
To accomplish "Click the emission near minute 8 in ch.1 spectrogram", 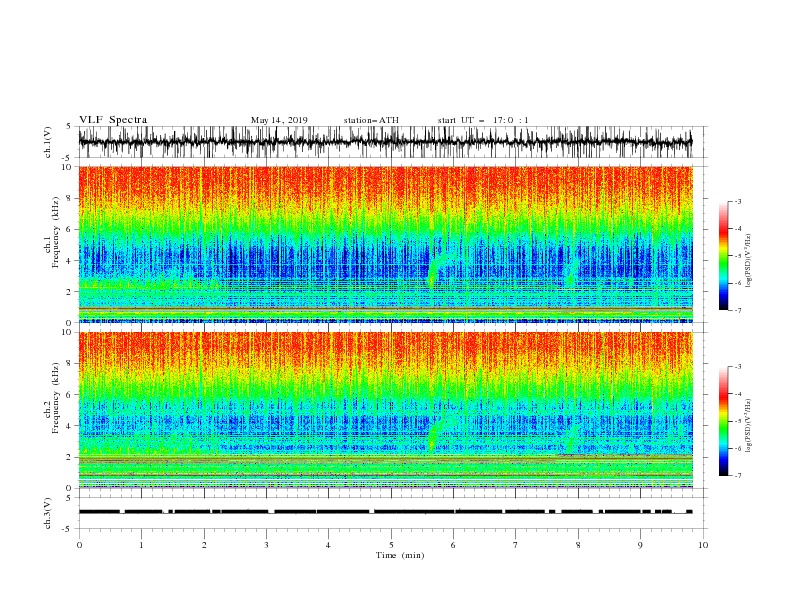I will click(572, 273).
